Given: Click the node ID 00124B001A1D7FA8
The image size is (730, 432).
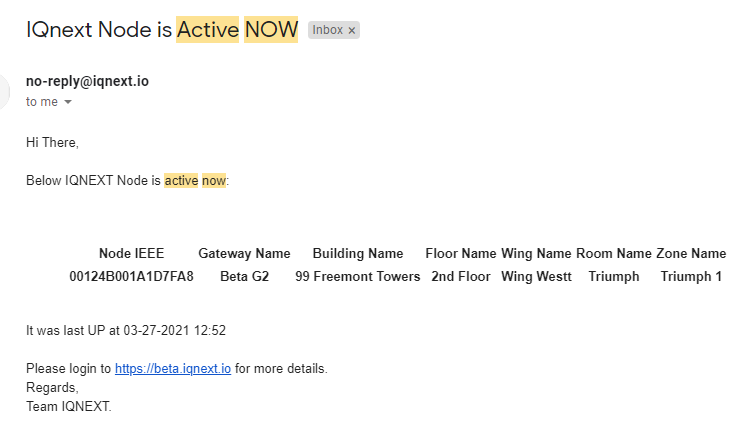Looking at the screenshot, I should tap(131, 277).
